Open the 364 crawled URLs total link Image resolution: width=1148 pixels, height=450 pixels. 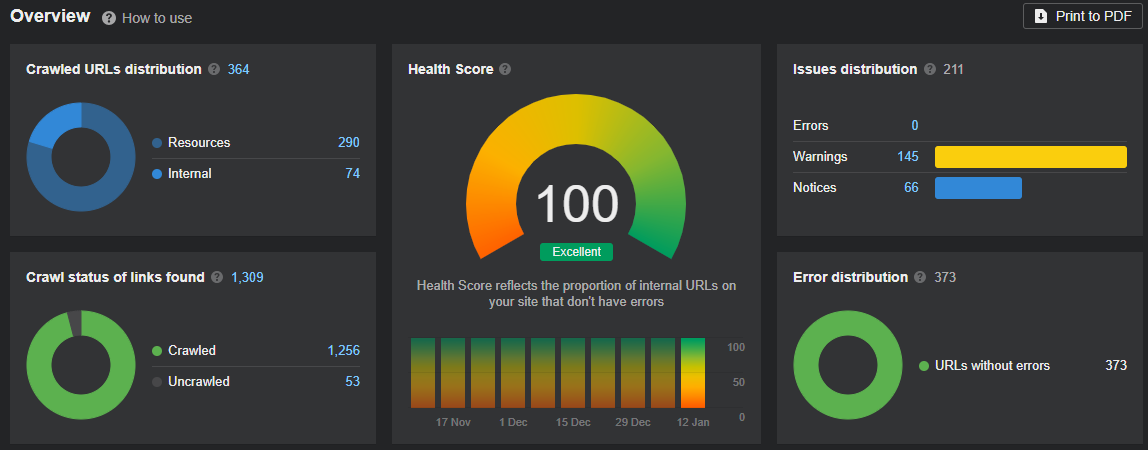point(238,69)
